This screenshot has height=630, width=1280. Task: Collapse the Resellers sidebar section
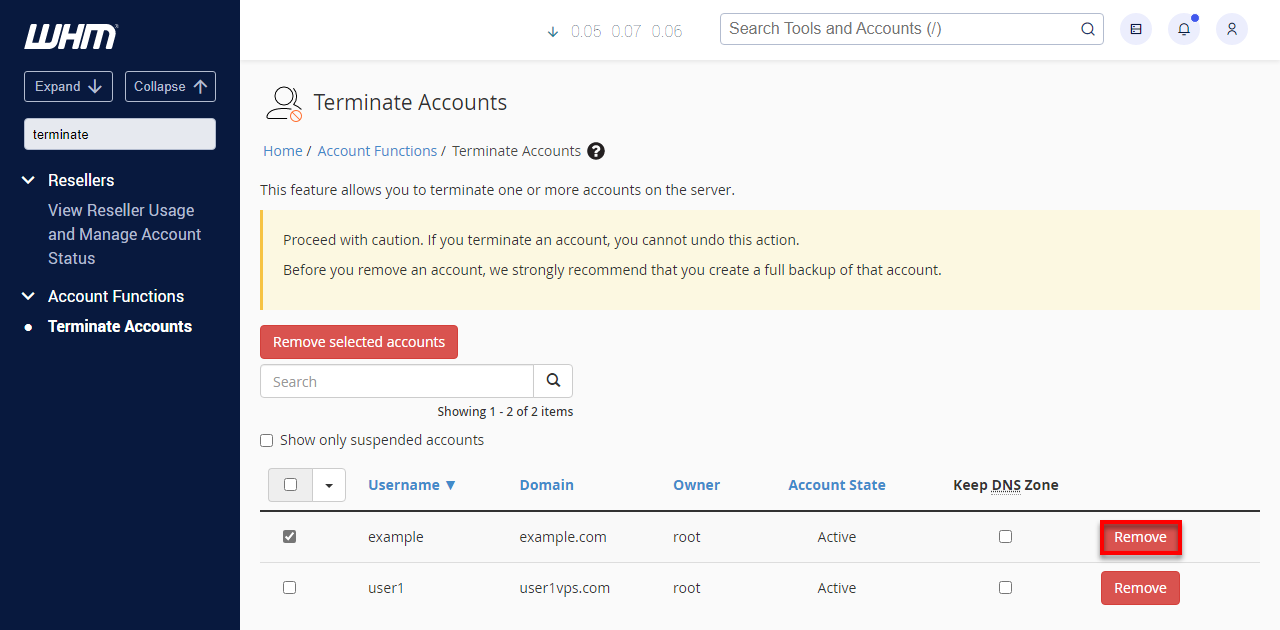coord(27,180)
